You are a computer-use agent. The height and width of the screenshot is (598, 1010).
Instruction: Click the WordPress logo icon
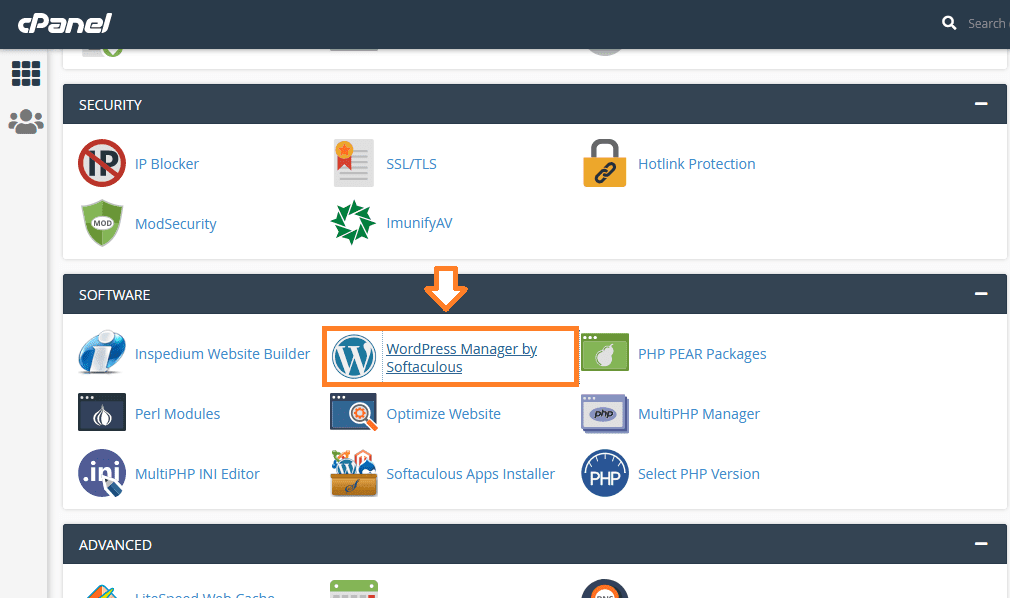(x=354, y=357)
